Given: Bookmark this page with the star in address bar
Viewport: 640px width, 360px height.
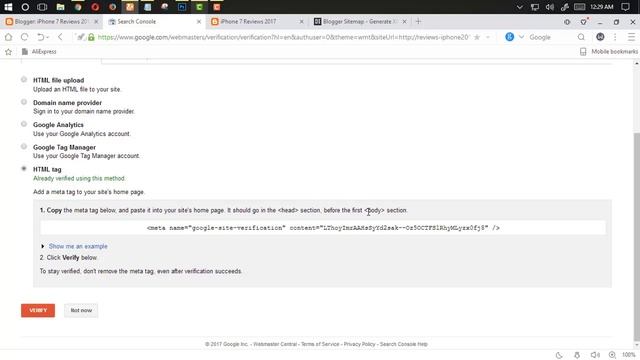Looking at the screenshot, I should (477, 37).
